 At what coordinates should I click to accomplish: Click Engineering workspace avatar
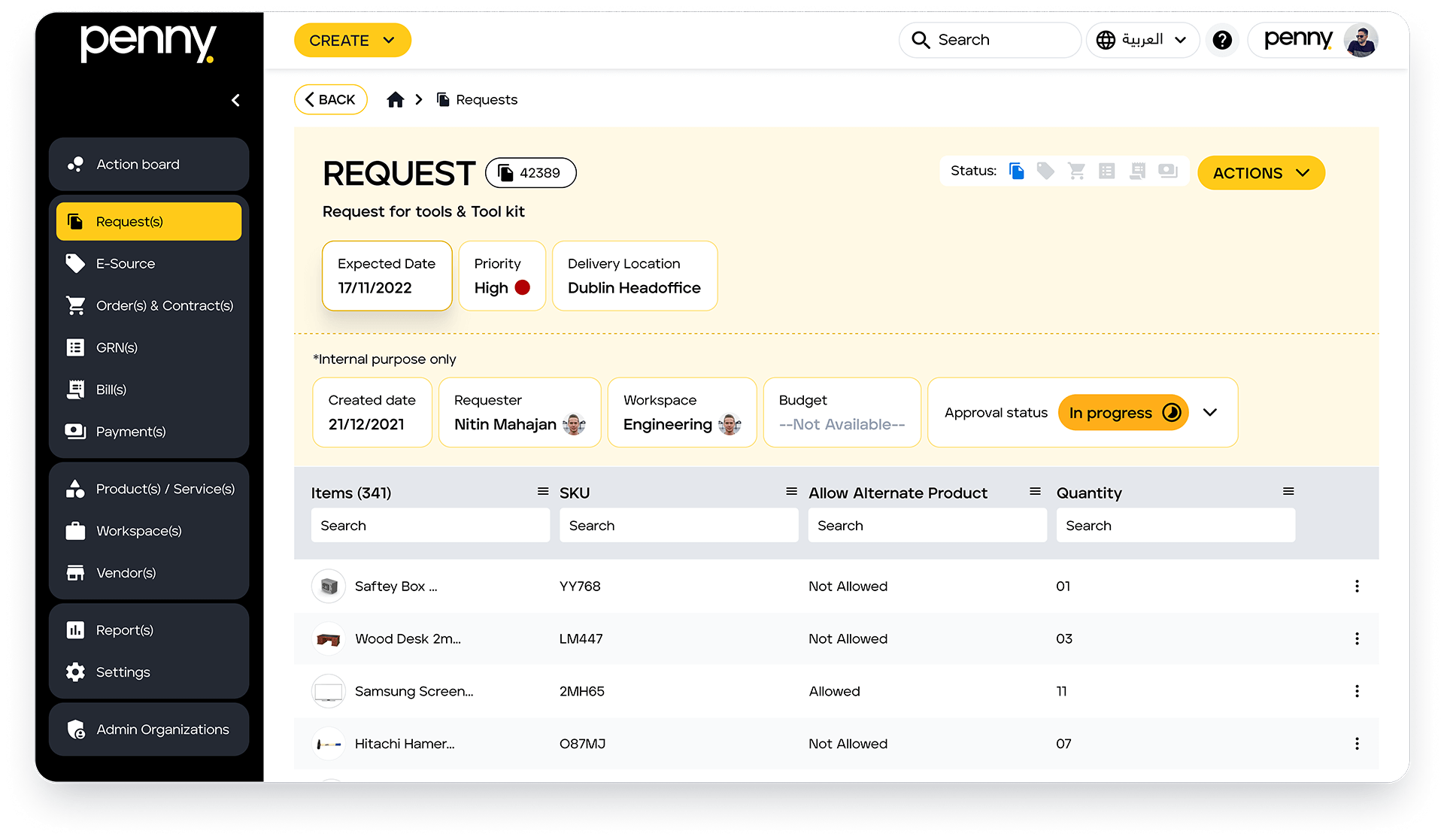tap(730, 424)
